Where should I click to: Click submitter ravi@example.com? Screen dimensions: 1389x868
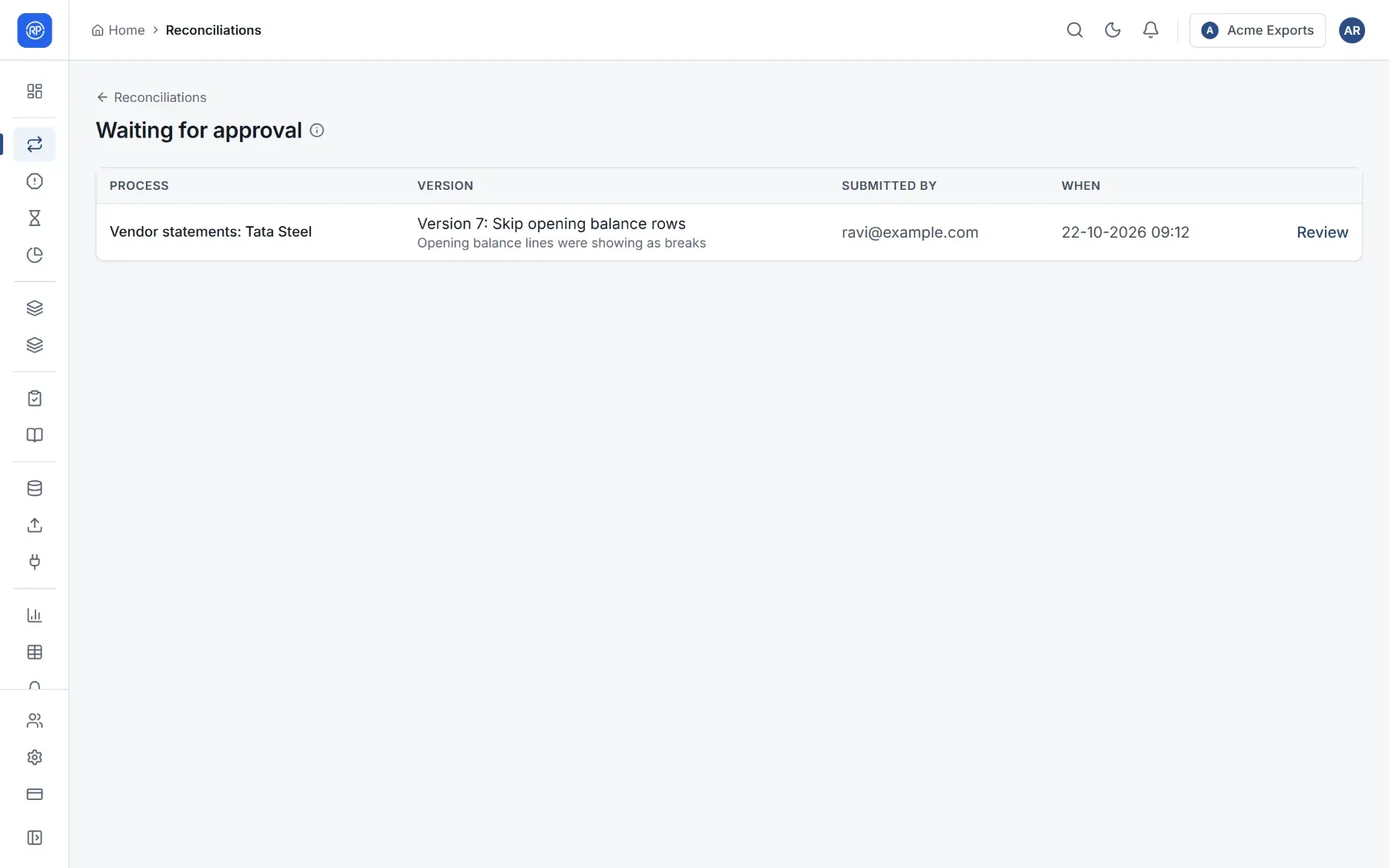click(x=910, y=232)
